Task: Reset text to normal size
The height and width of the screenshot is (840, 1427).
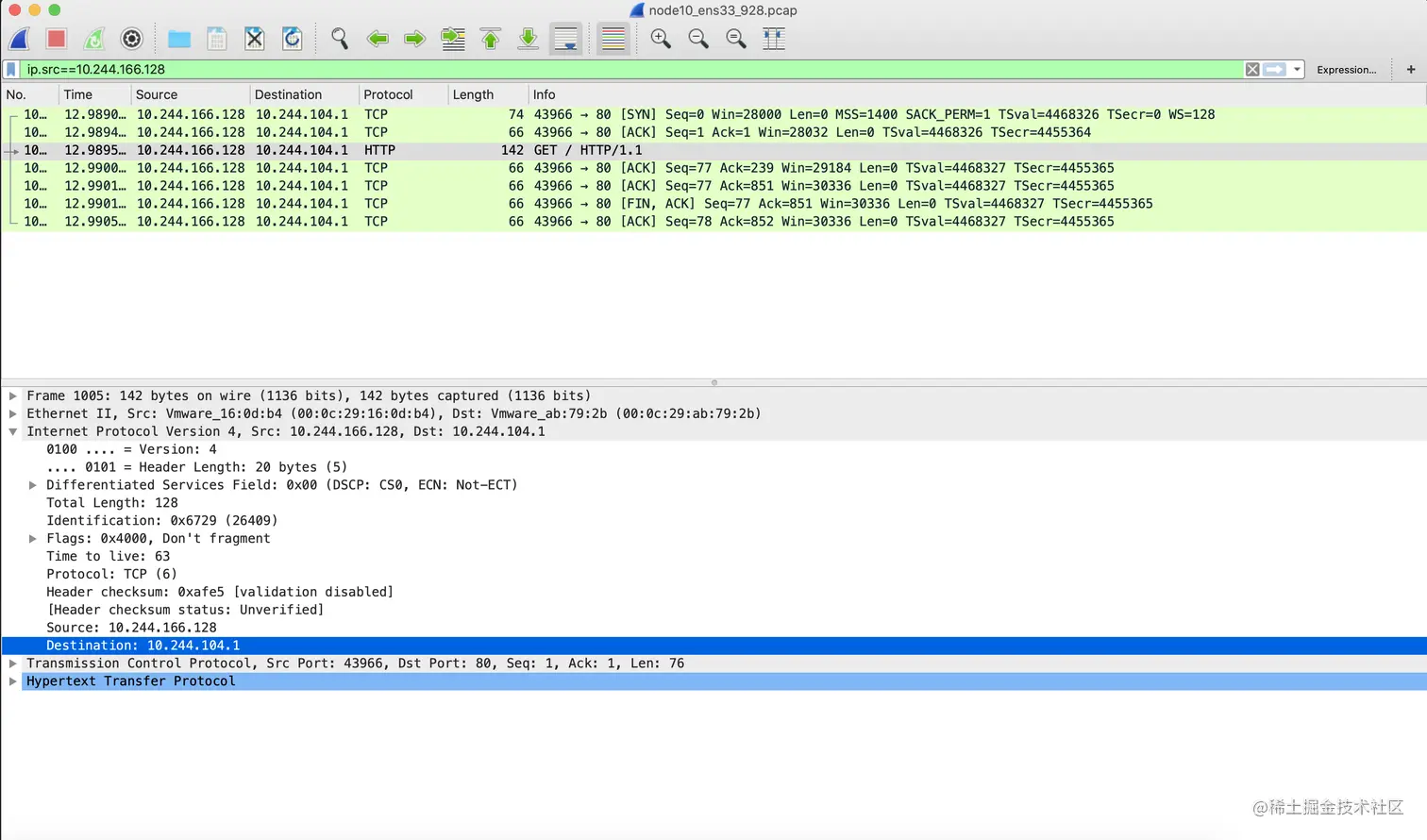Action: [x=736, y=39]
